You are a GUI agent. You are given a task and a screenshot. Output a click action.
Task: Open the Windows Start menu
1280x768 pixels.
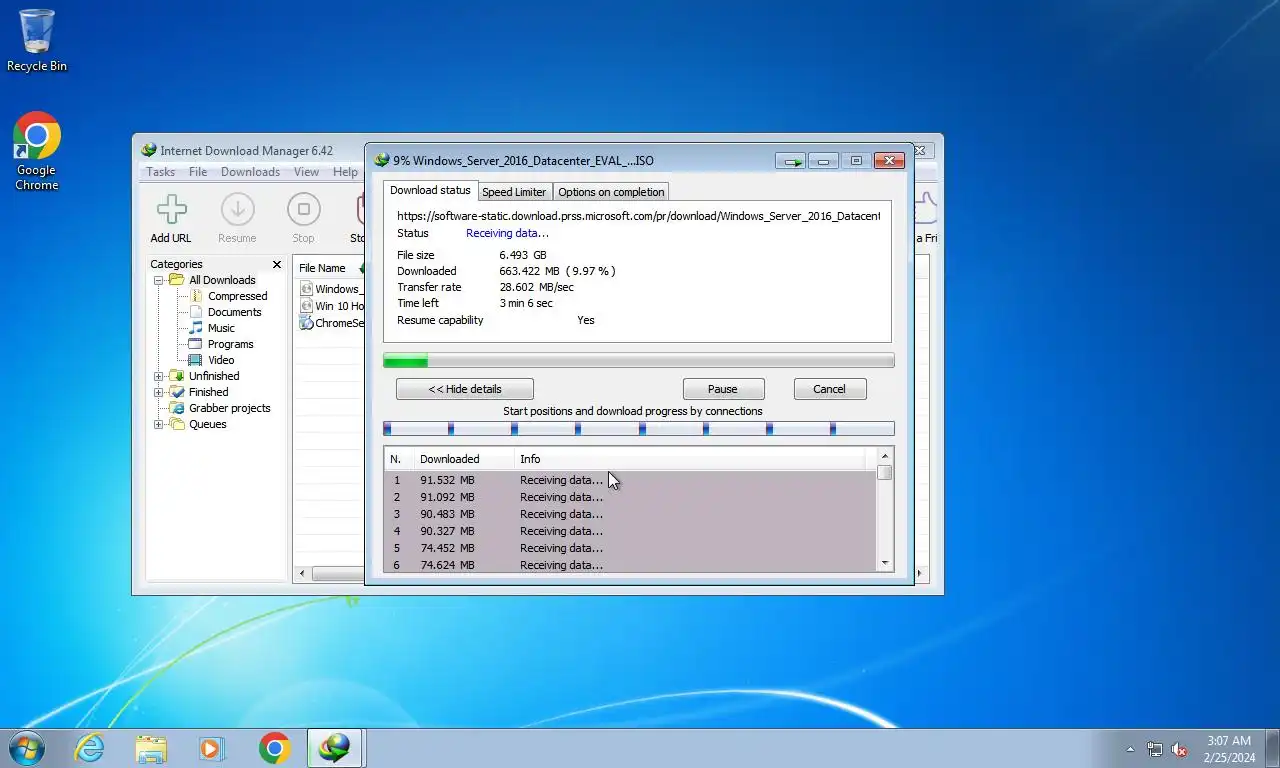click(x=26, y=748)
